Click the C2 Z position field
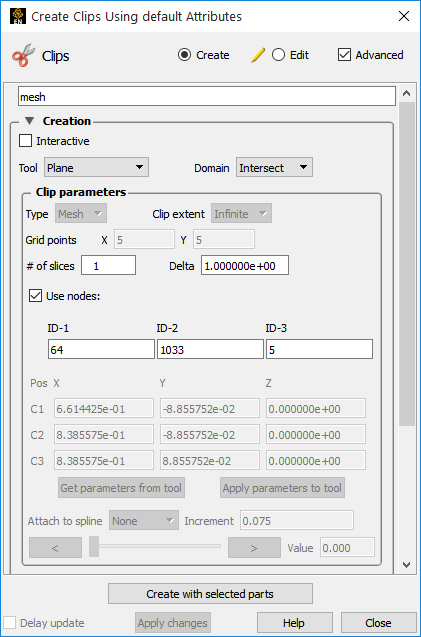The height and width of the screenshot is (637, 421). click(316, 435)
